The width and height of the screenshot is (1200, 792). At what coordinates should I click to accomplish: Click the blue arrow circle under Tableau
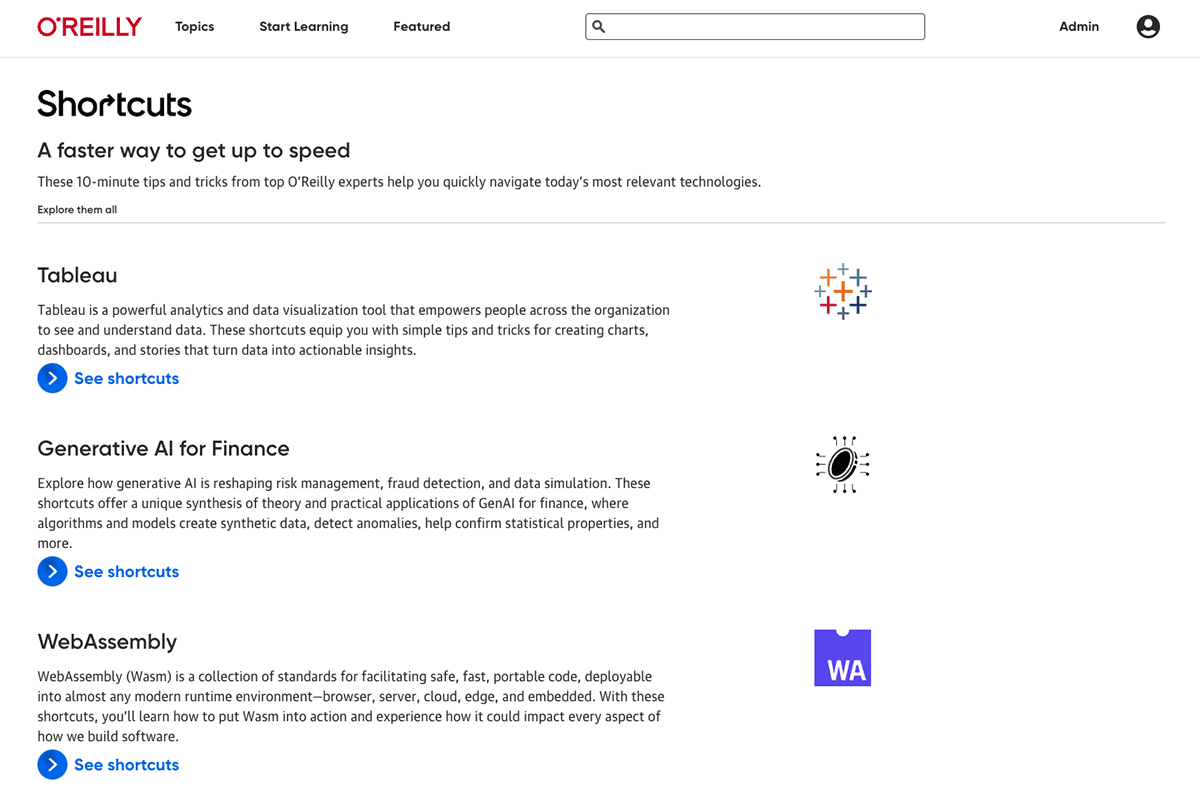click(x=52, y=378)
